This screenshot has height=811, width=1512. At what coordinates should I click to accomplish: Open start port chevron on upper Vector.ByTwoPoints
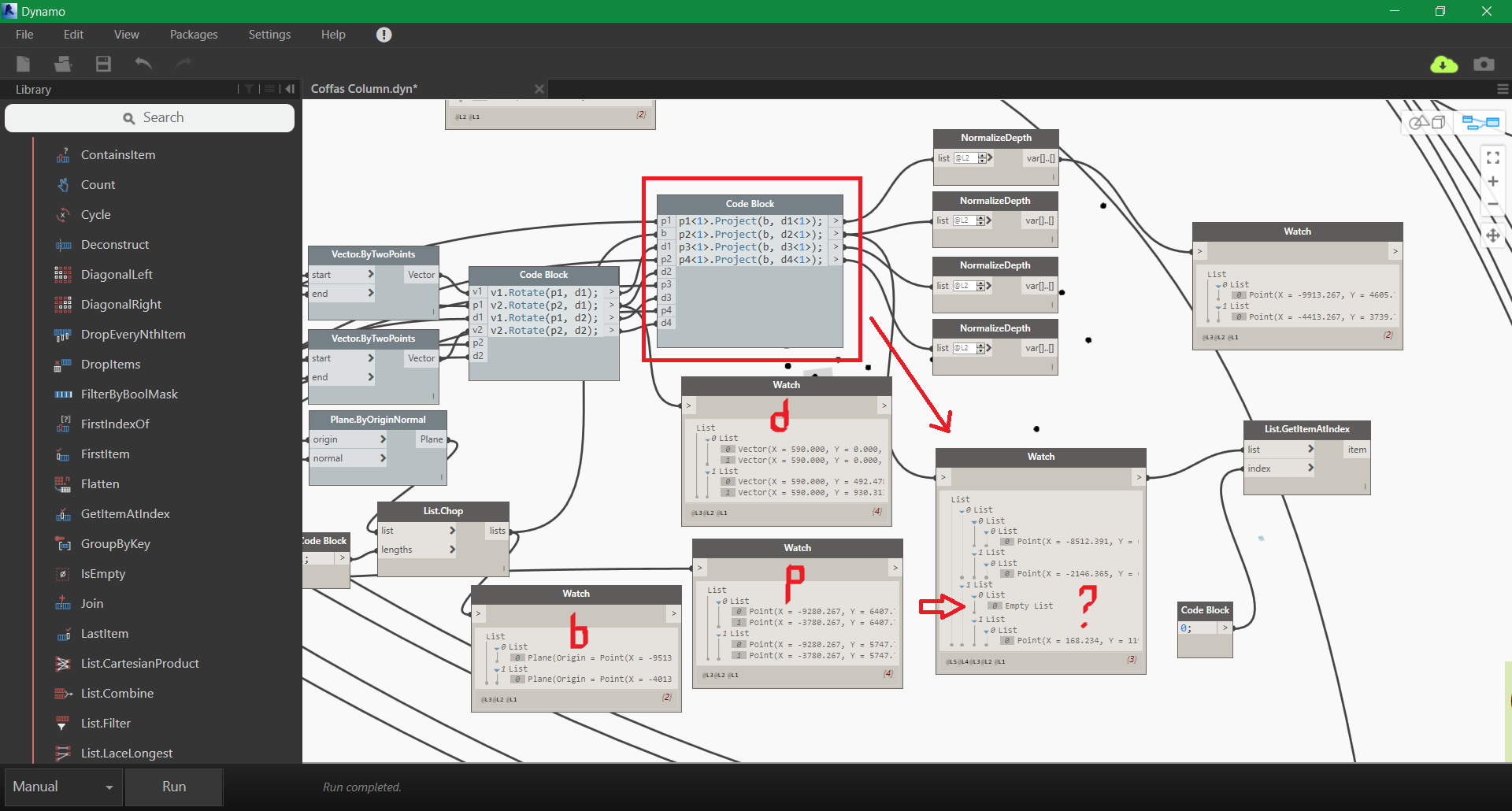tap(371, 274)
